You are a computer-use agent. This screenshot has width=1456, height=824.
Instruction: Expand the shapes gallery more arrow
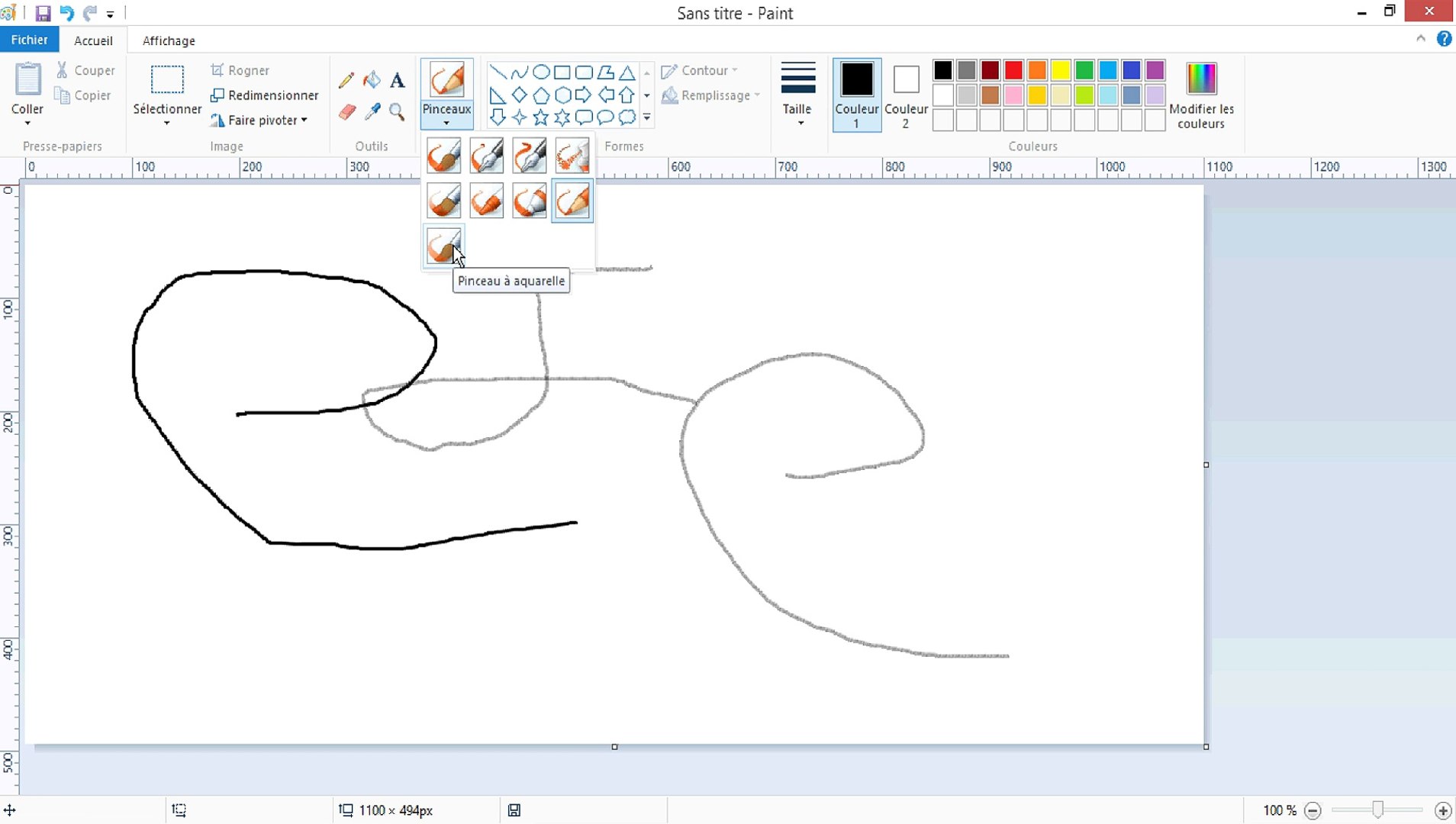coord(646,117)
